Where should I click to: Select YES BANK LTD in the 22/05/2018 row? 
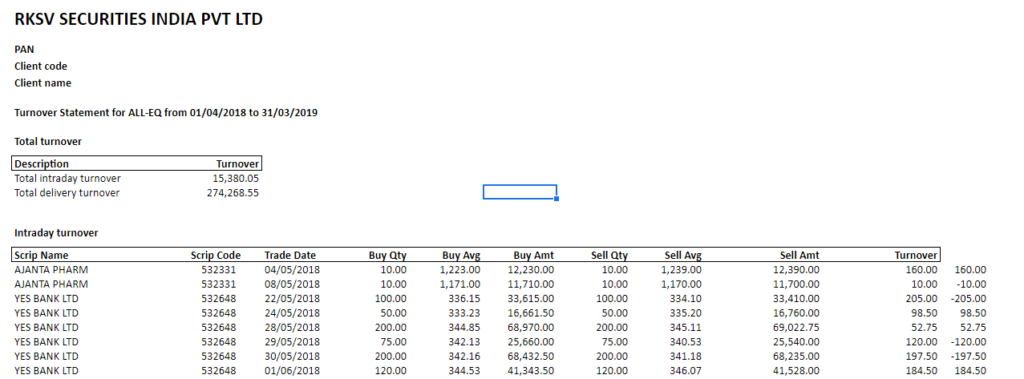(46, 298)
